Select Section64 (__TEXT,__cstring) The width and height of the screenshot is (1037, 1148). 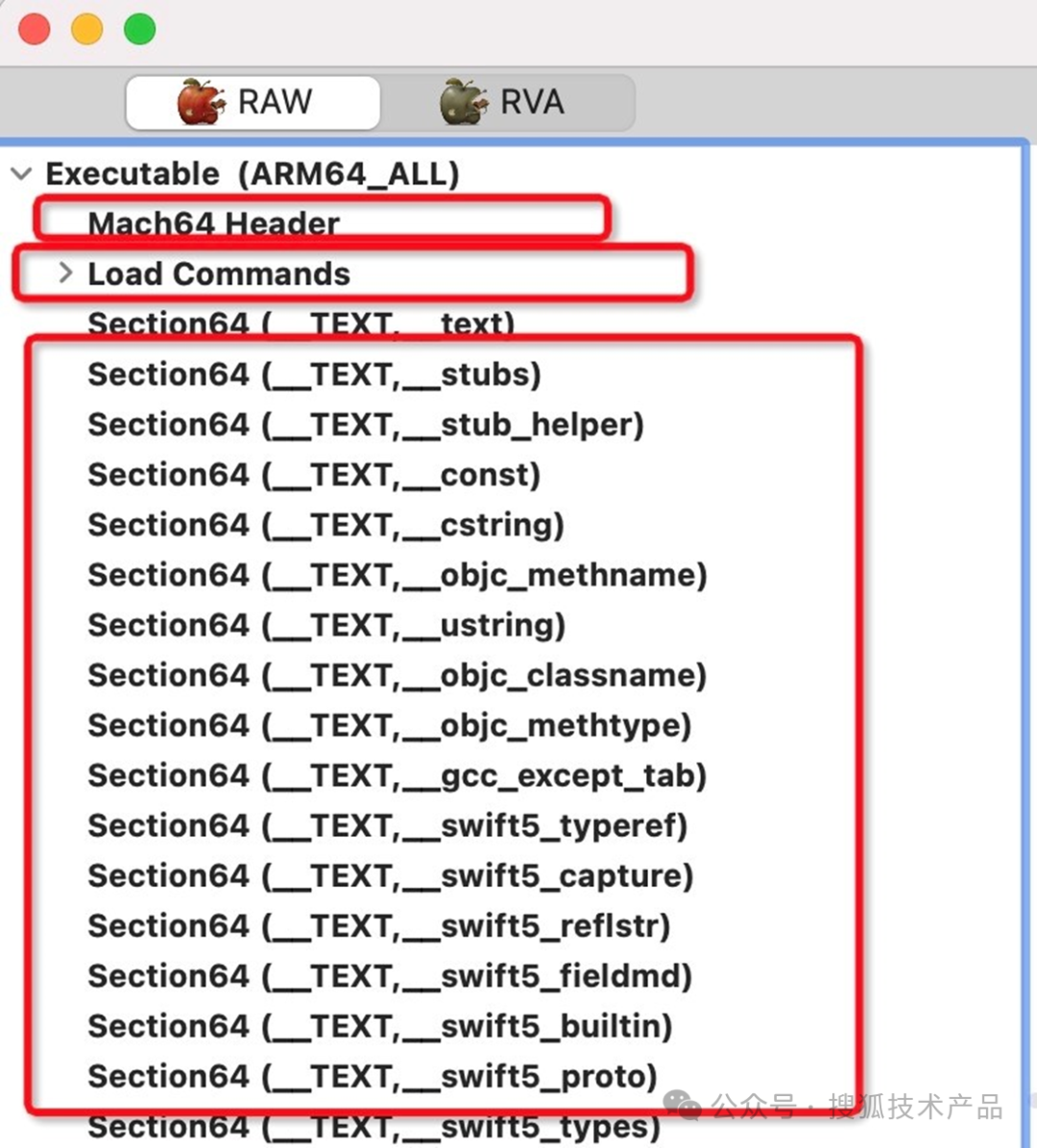click(326, 525)
